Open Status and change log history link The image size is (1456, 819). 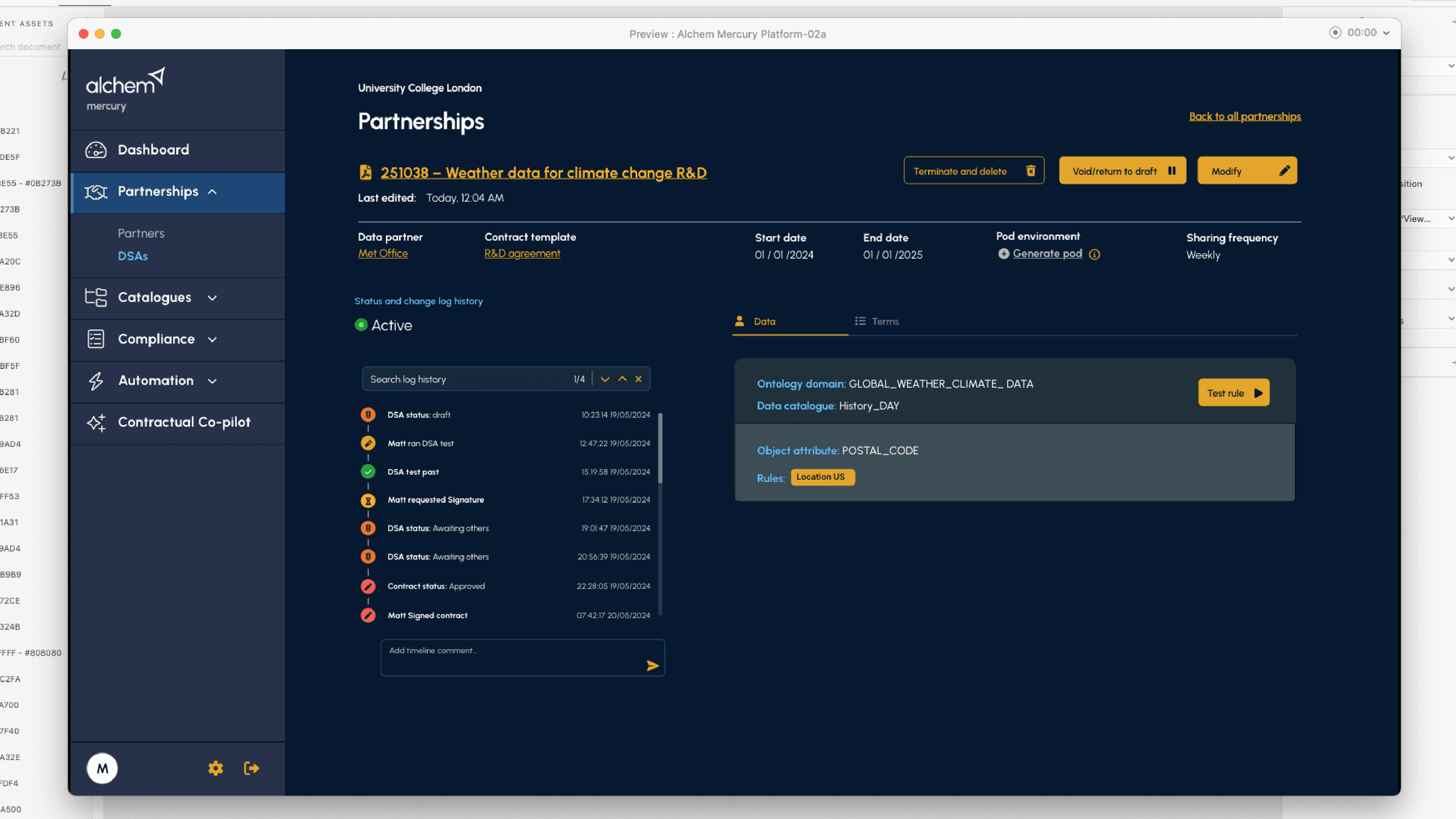click(419, 301)
